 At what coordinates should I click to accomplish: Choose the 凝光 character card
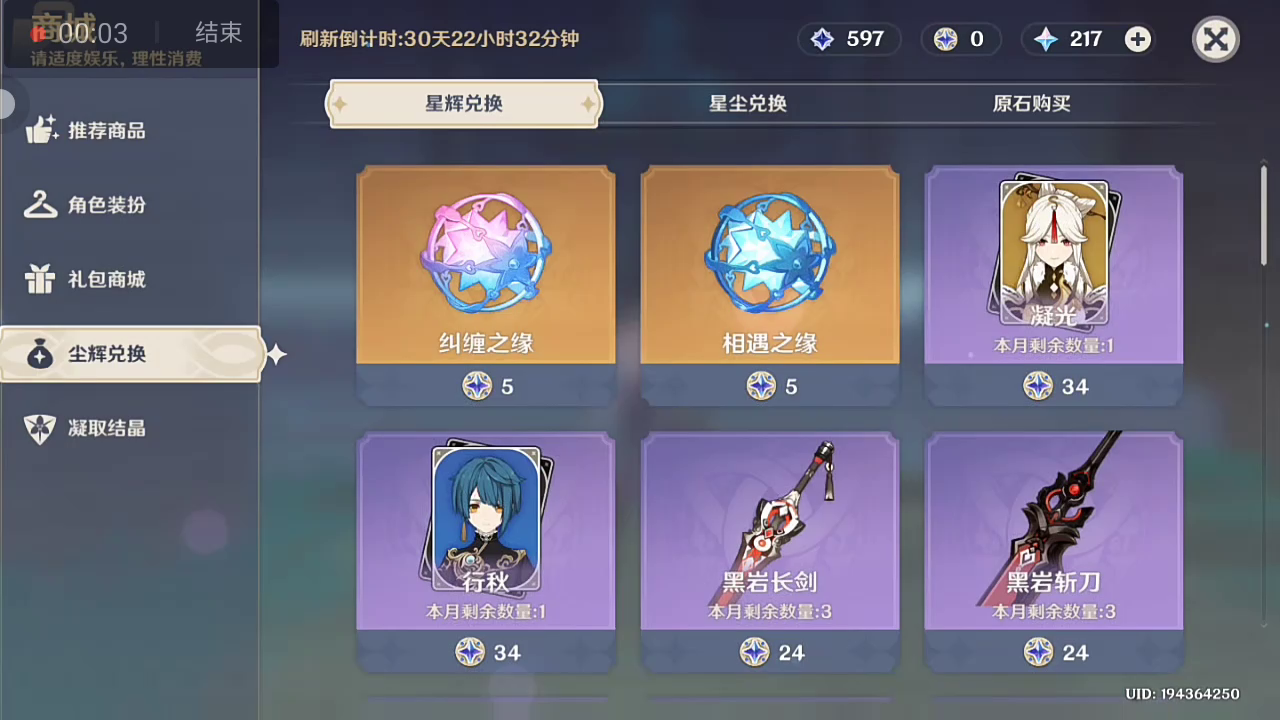click(1054, 285)
